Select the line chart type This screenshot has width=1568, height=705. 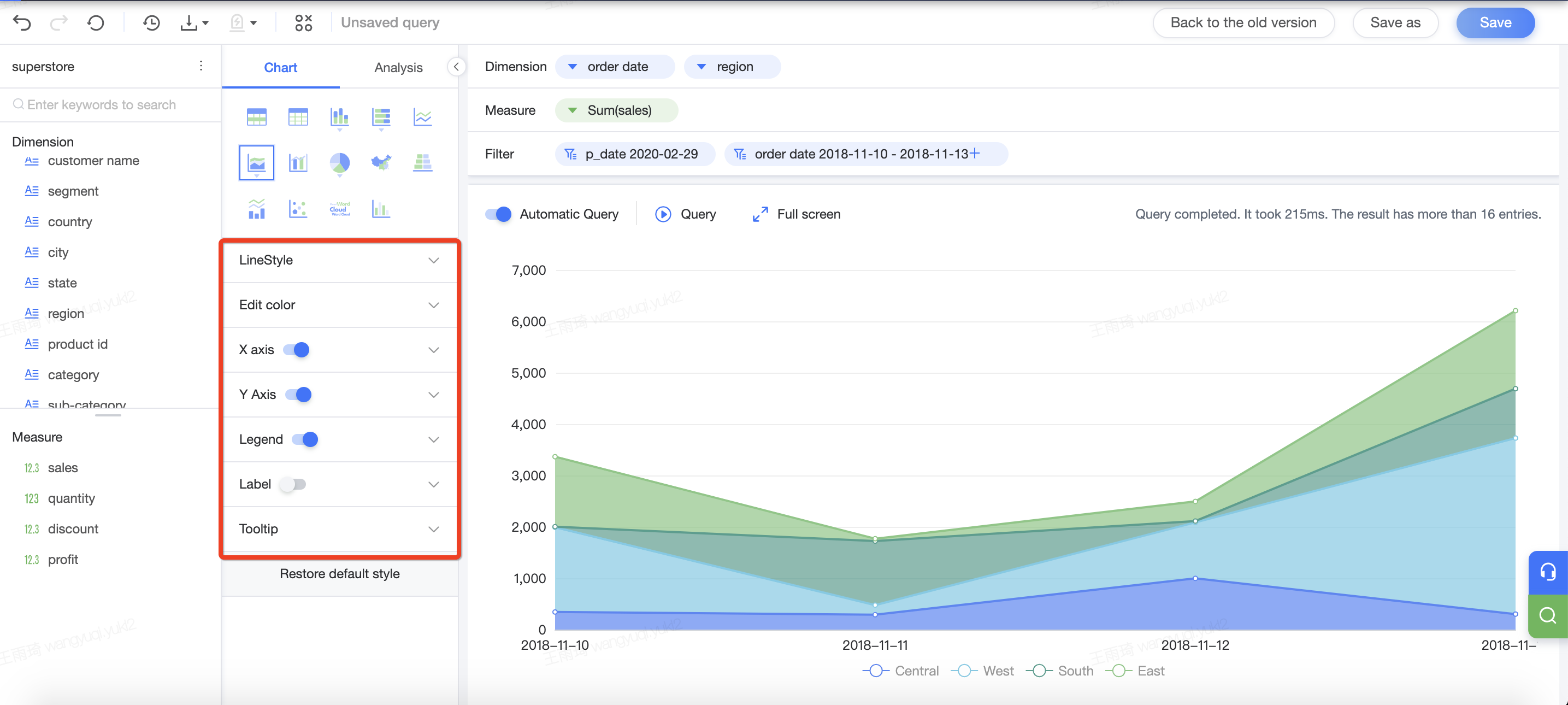coord(422,117)
